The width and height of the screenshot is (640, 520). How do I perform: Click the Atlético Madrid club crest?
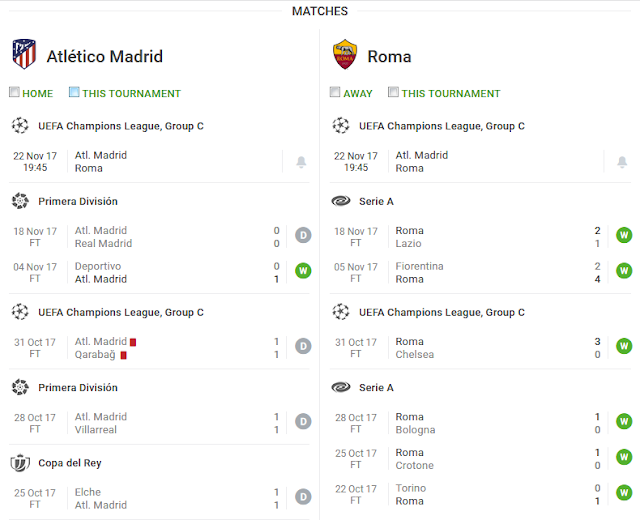pyautogui.click(x=24, y=54)
